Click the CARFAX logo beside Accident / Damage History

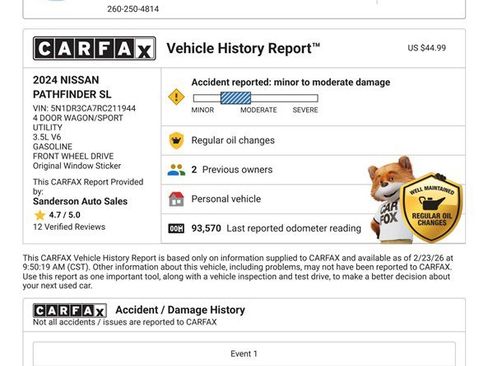(70, 311)
